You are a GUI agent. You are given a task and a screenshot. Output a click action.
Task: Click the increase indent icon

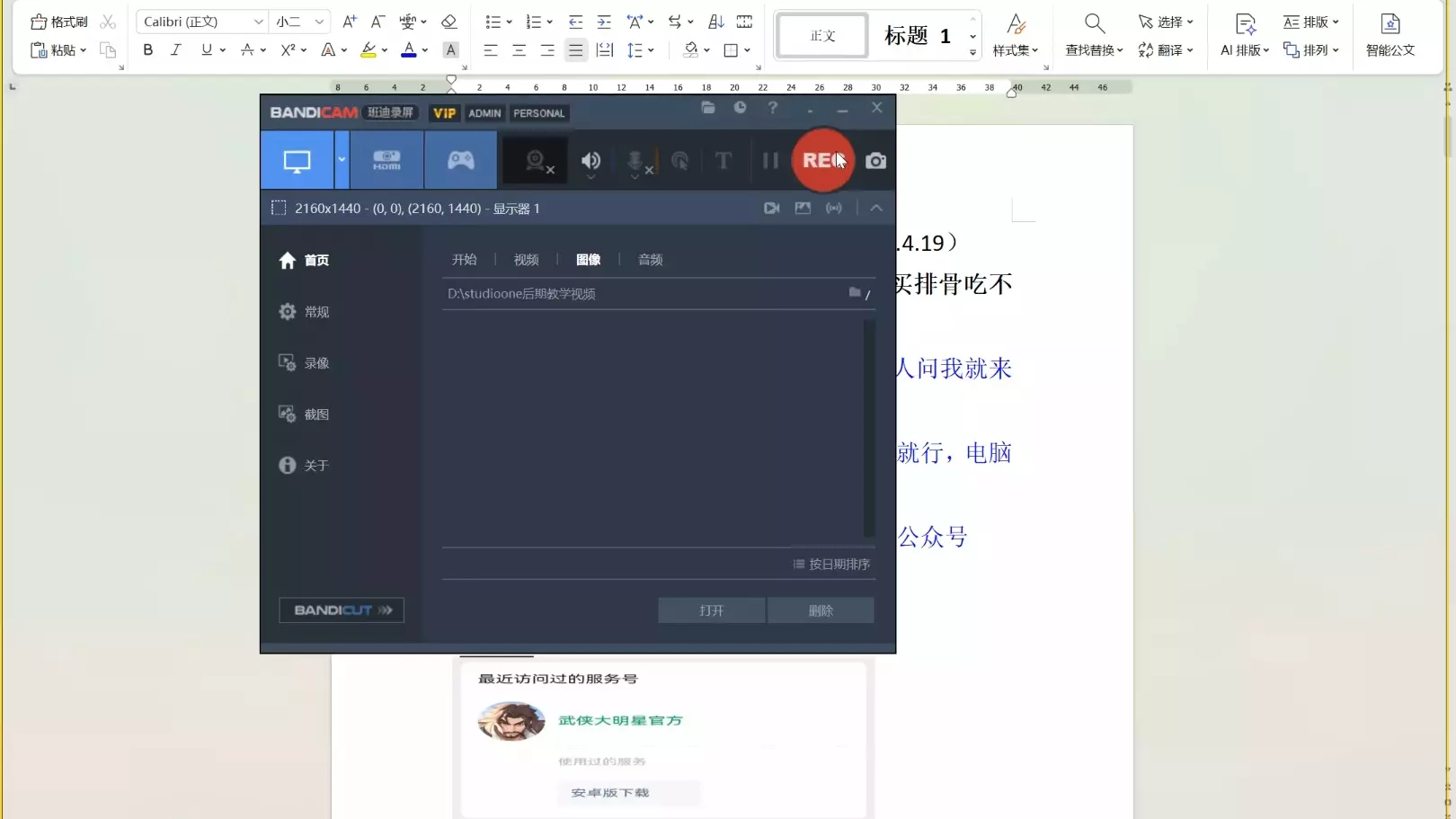pyautogui.click(x=604, y=22)
